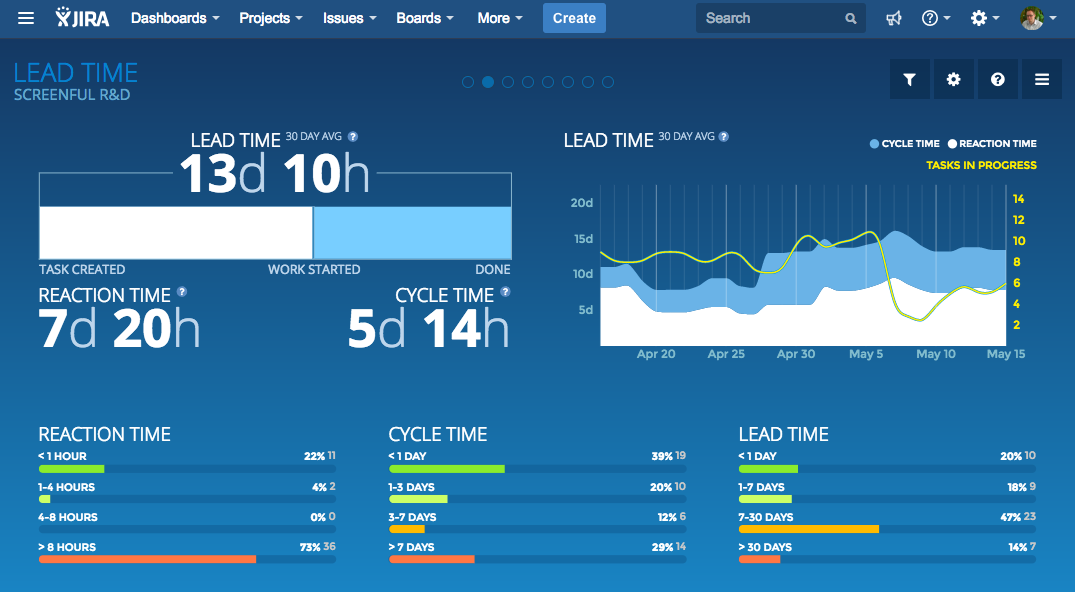Click the May 5 chart axis label
Screen dimensions: 1075x592
point(866,354)
